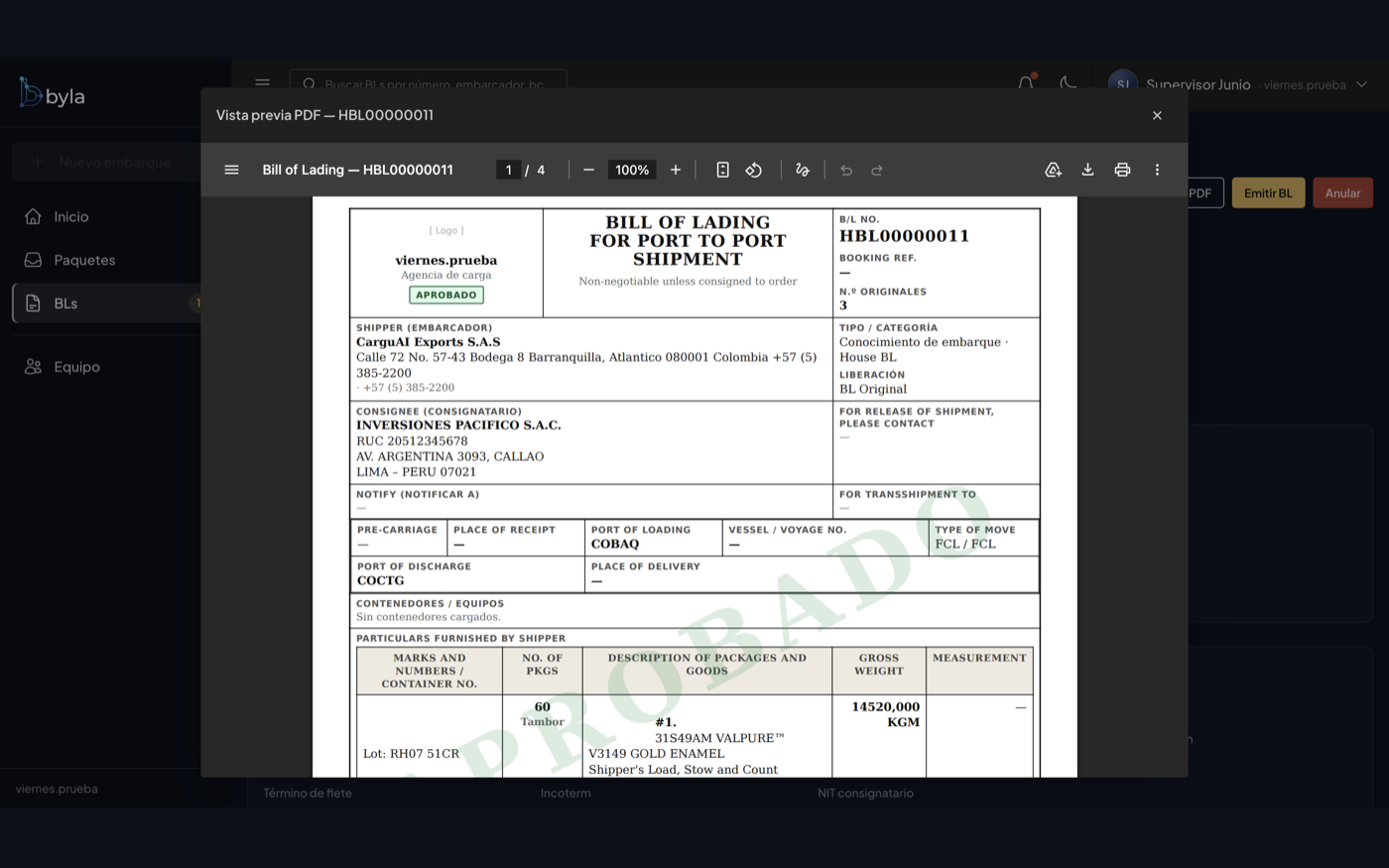This screenshot has width=1389, height=868.
Task: Redo annotation in PDF viewer
Action: pos(877,170)
